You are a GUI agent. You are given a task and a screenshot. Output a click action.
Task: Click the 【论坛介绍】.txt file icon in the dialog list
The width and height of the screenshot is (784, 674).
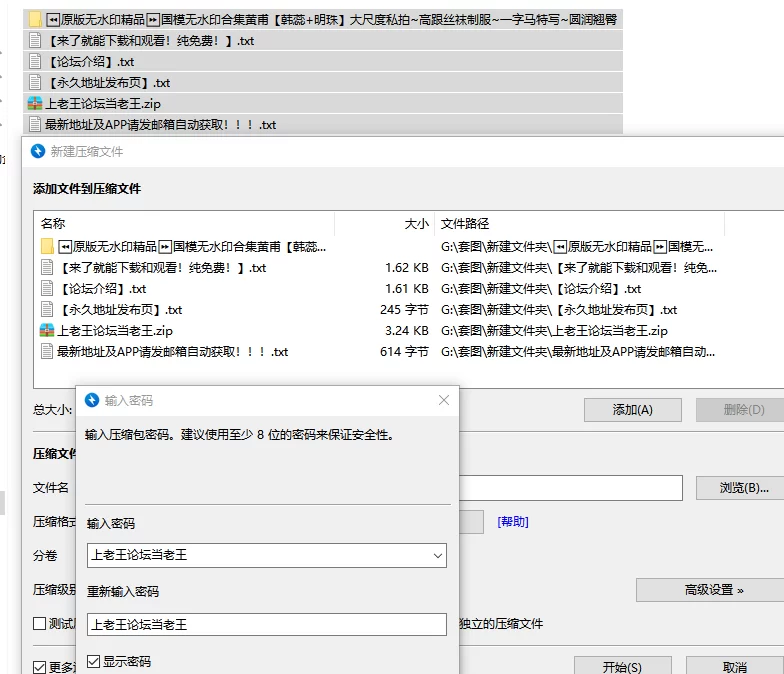(47, 288)
